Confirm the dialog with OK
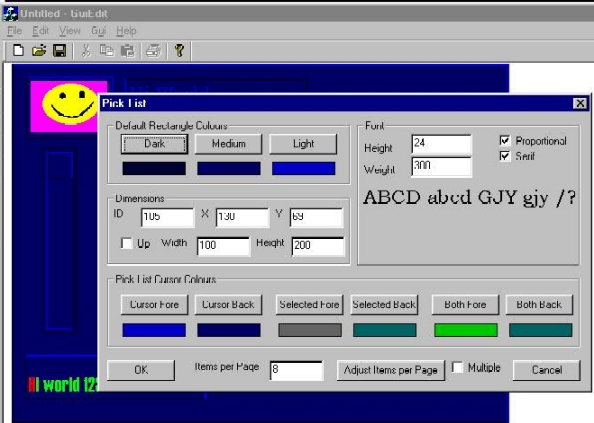Viewport: 594px width, 423px height. [141, 370]
